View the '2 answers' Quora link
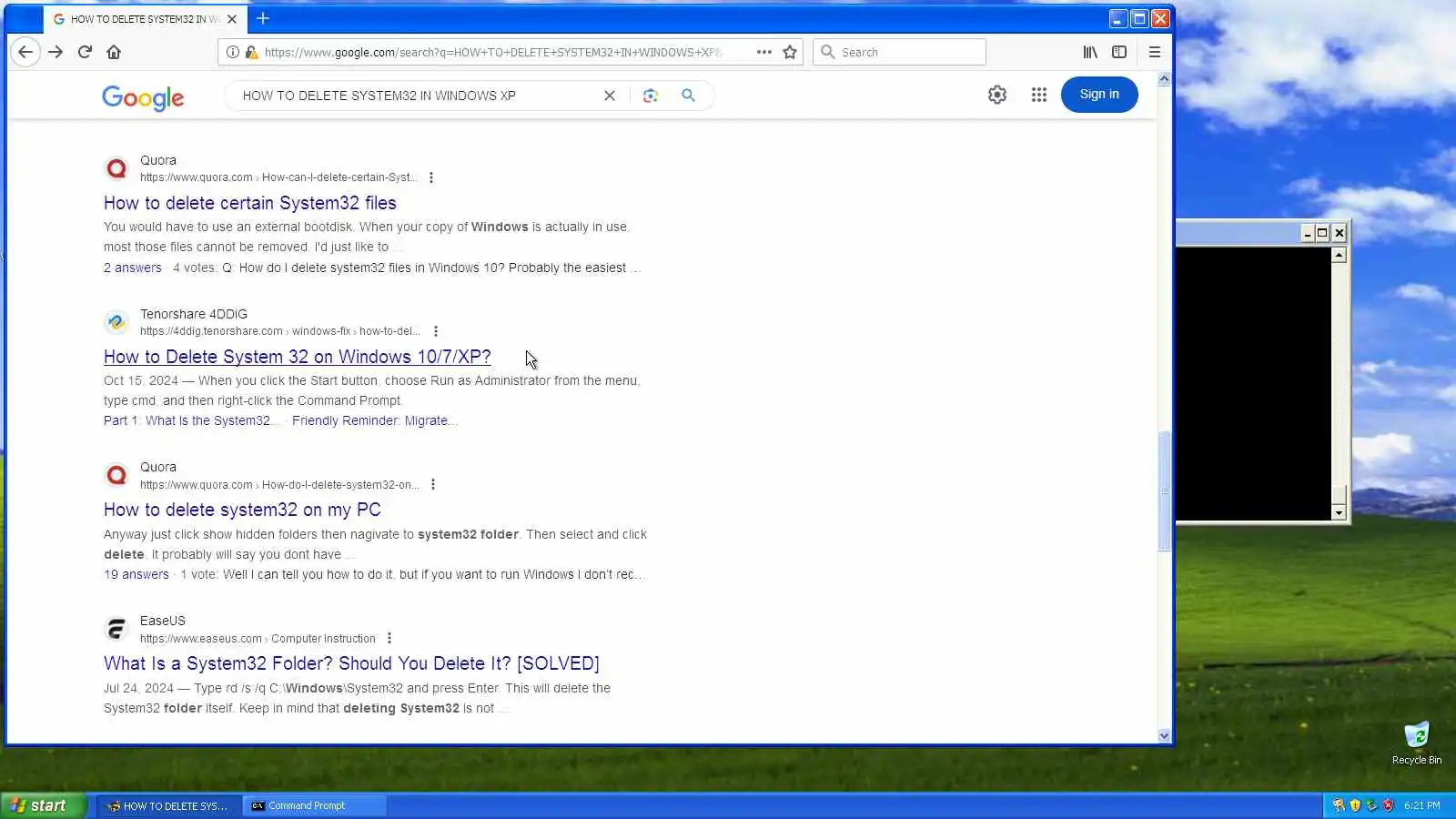This screenshot has height=819, width=1456. (133, 268)
